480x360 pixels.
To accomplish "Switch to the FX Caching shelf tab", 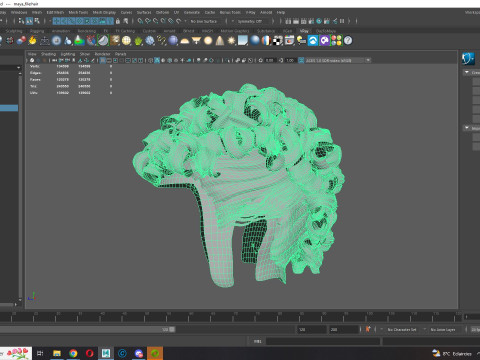I will click(x=125, y=31).
